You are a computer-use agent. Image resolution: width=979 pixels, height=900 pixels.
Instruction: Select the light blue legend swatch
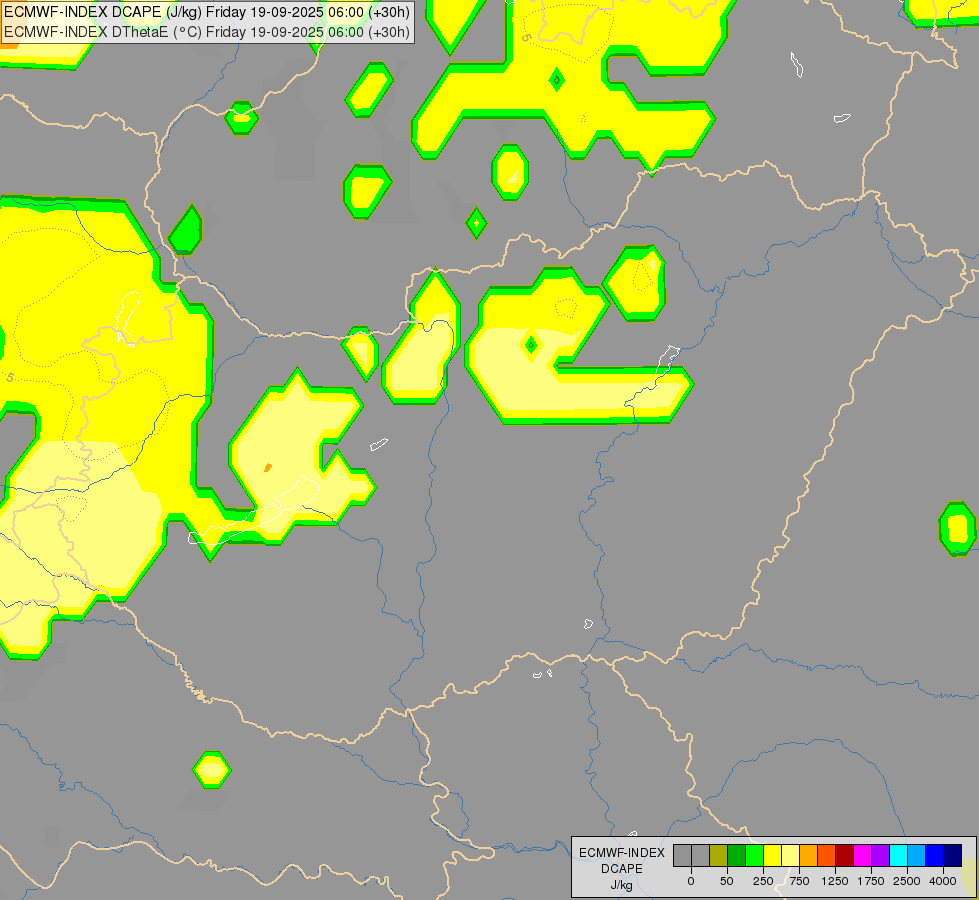tap(917, 855)
